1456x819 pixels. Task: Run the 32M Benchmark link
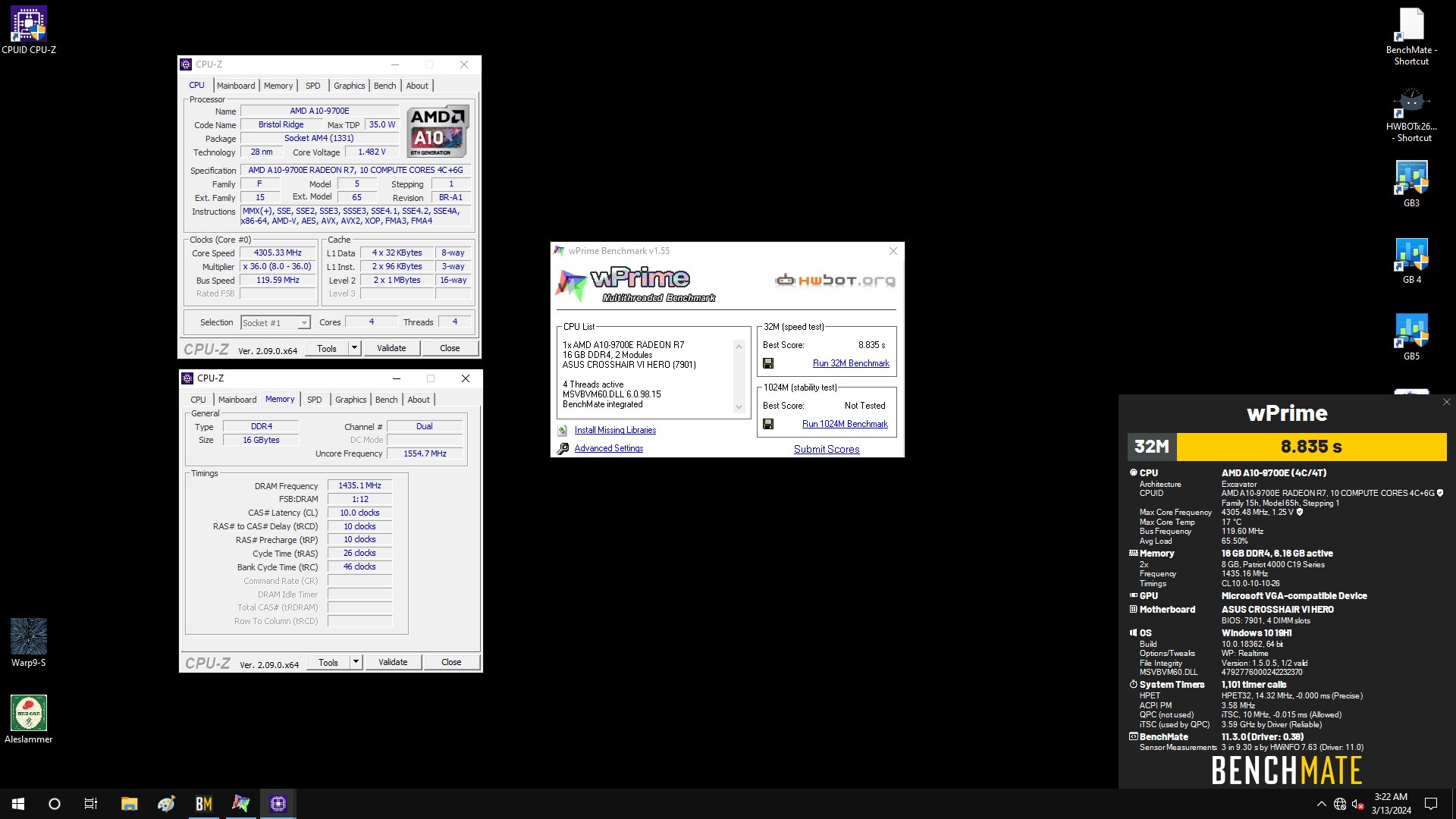(851, 363)
